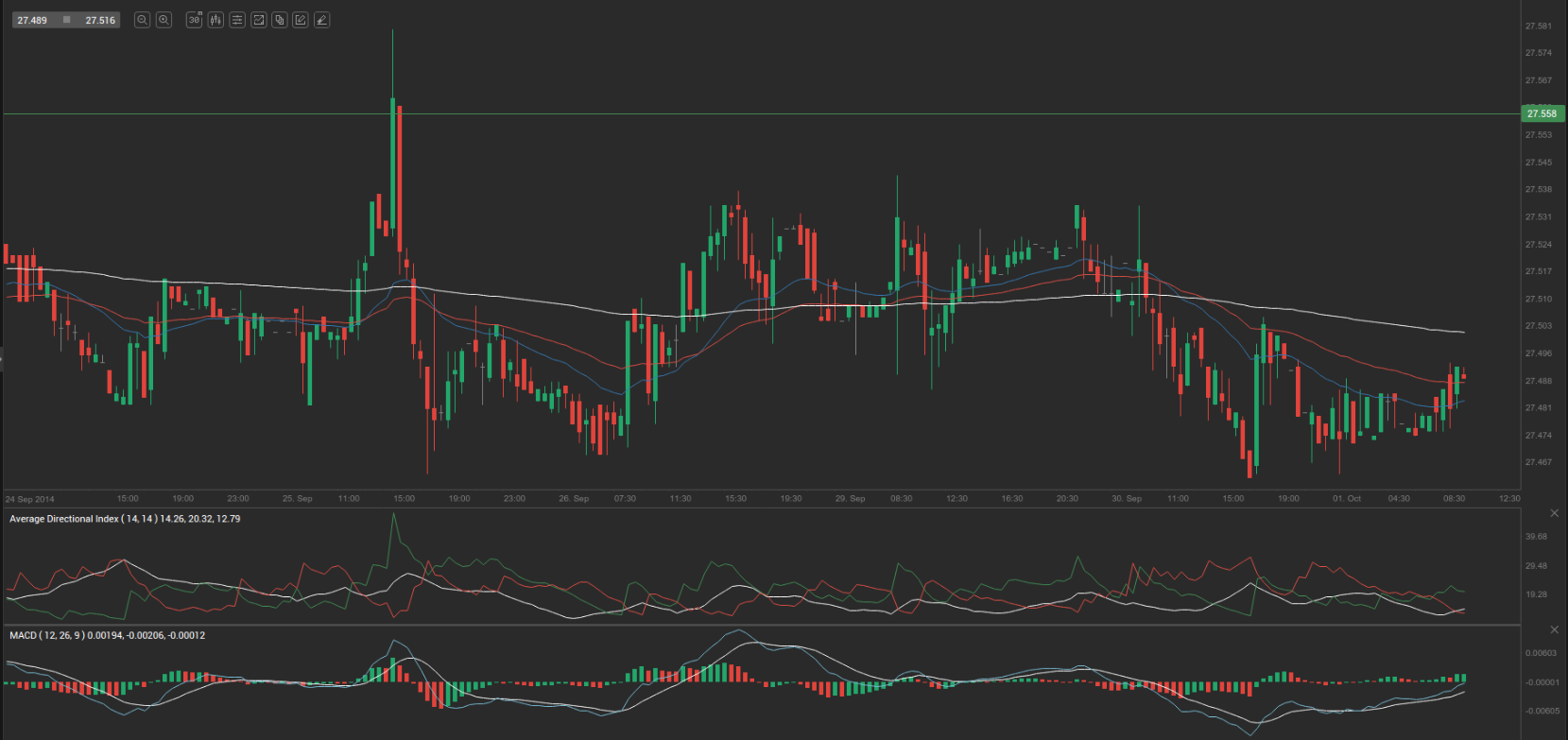Click the chart snapshot image icon
1568x740 pixels.
258,20
